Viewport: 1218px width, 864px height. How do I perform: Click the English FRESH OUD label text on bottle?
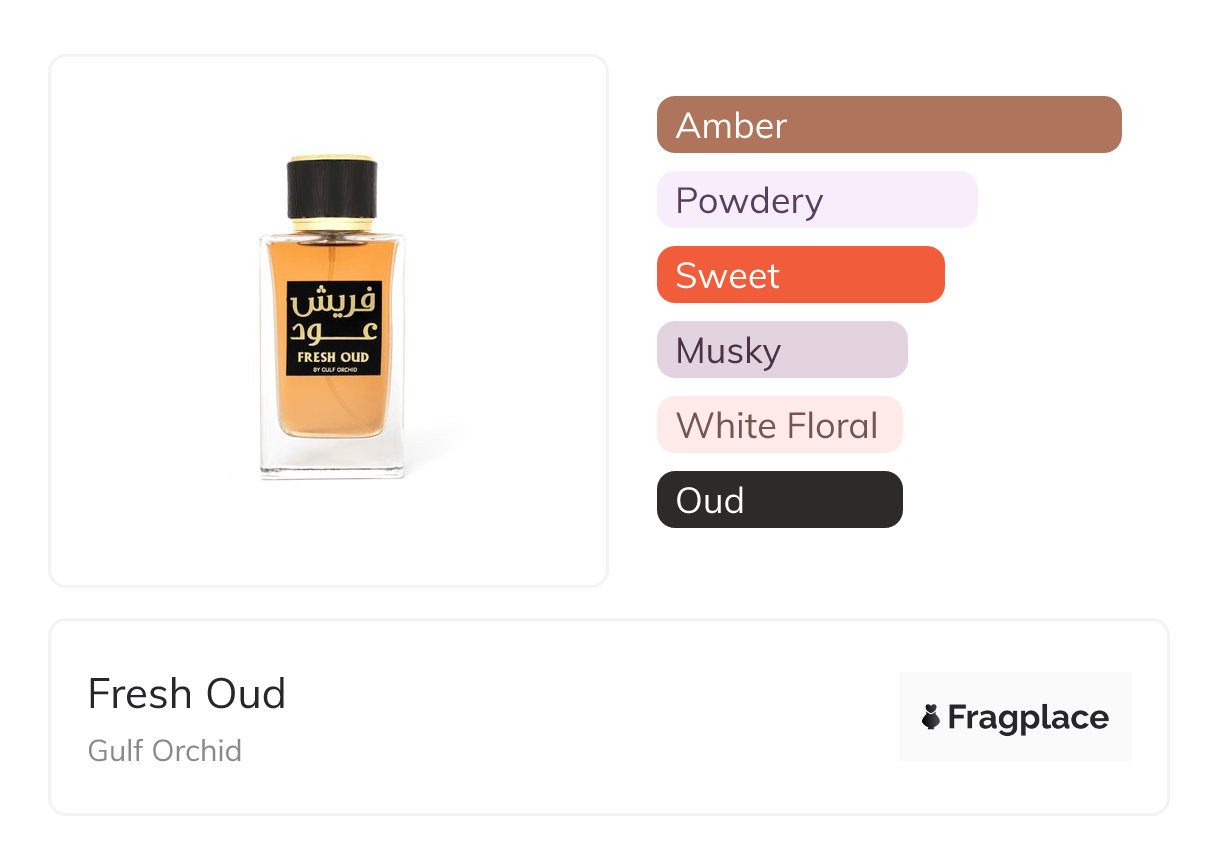point(333,357)
